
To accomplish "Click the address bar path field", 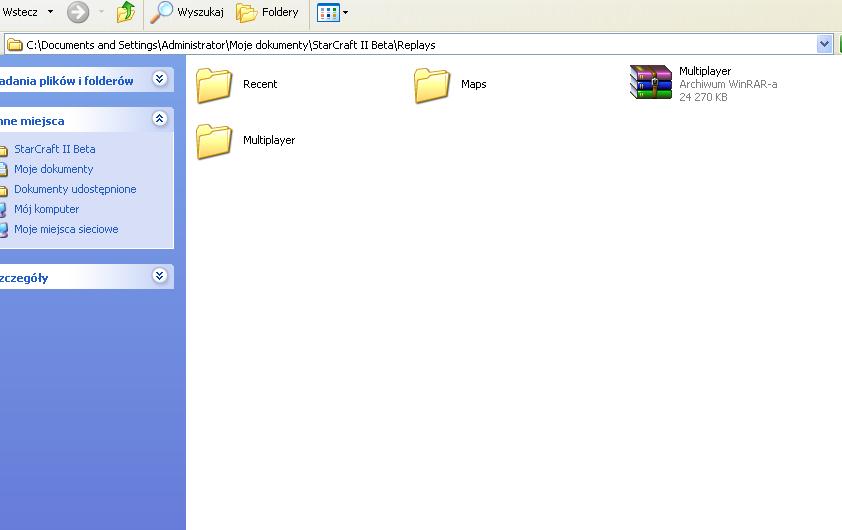I will point(400,44).
